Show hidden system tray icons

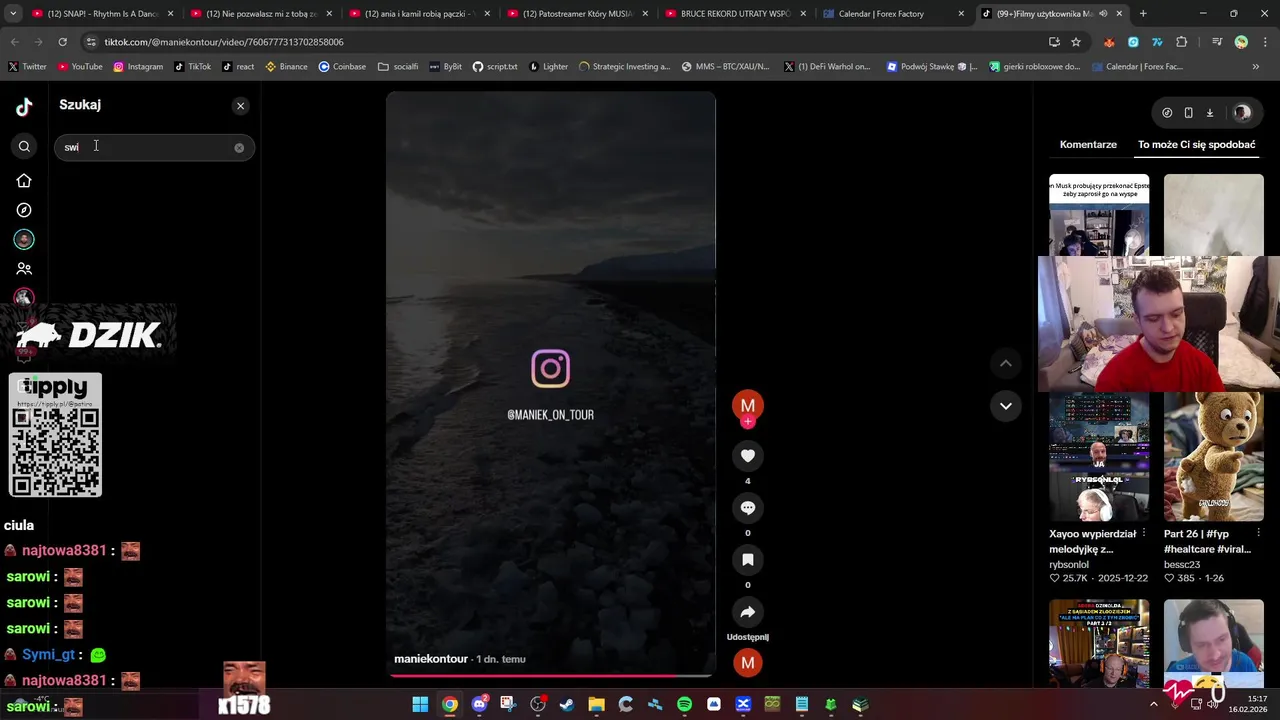(x=1153, y=704)
